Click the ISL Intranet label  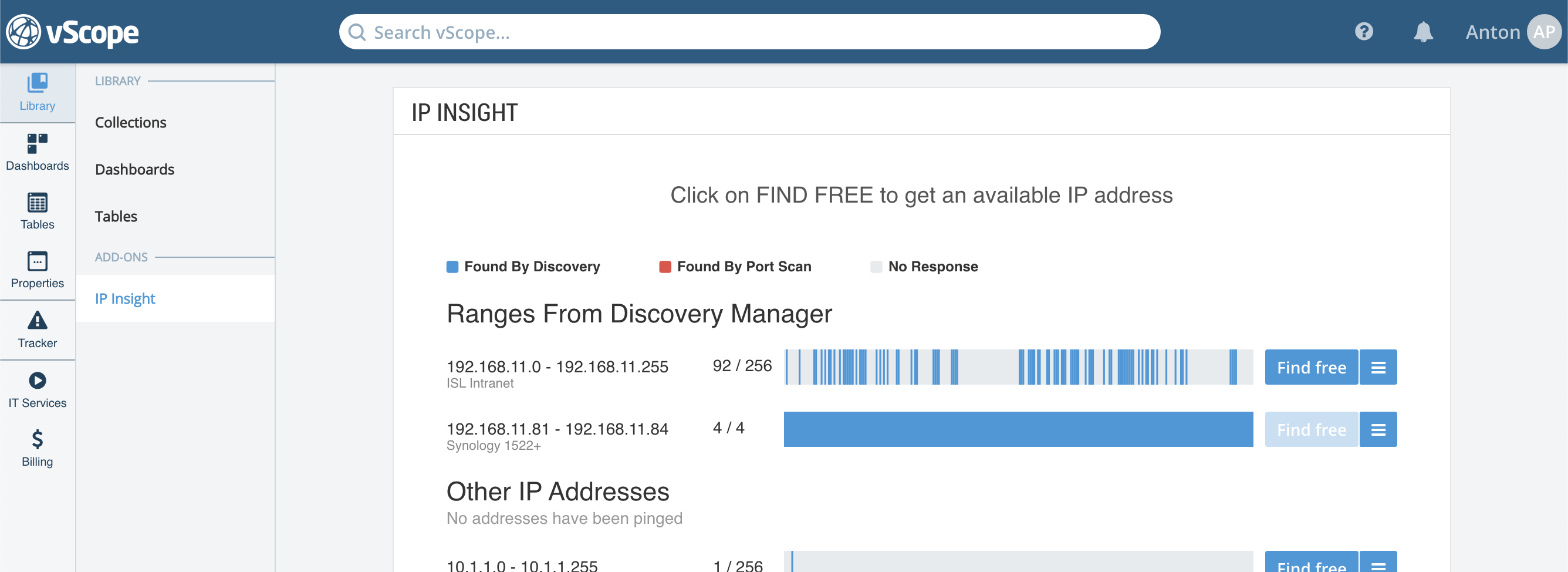tap(479, 383)
